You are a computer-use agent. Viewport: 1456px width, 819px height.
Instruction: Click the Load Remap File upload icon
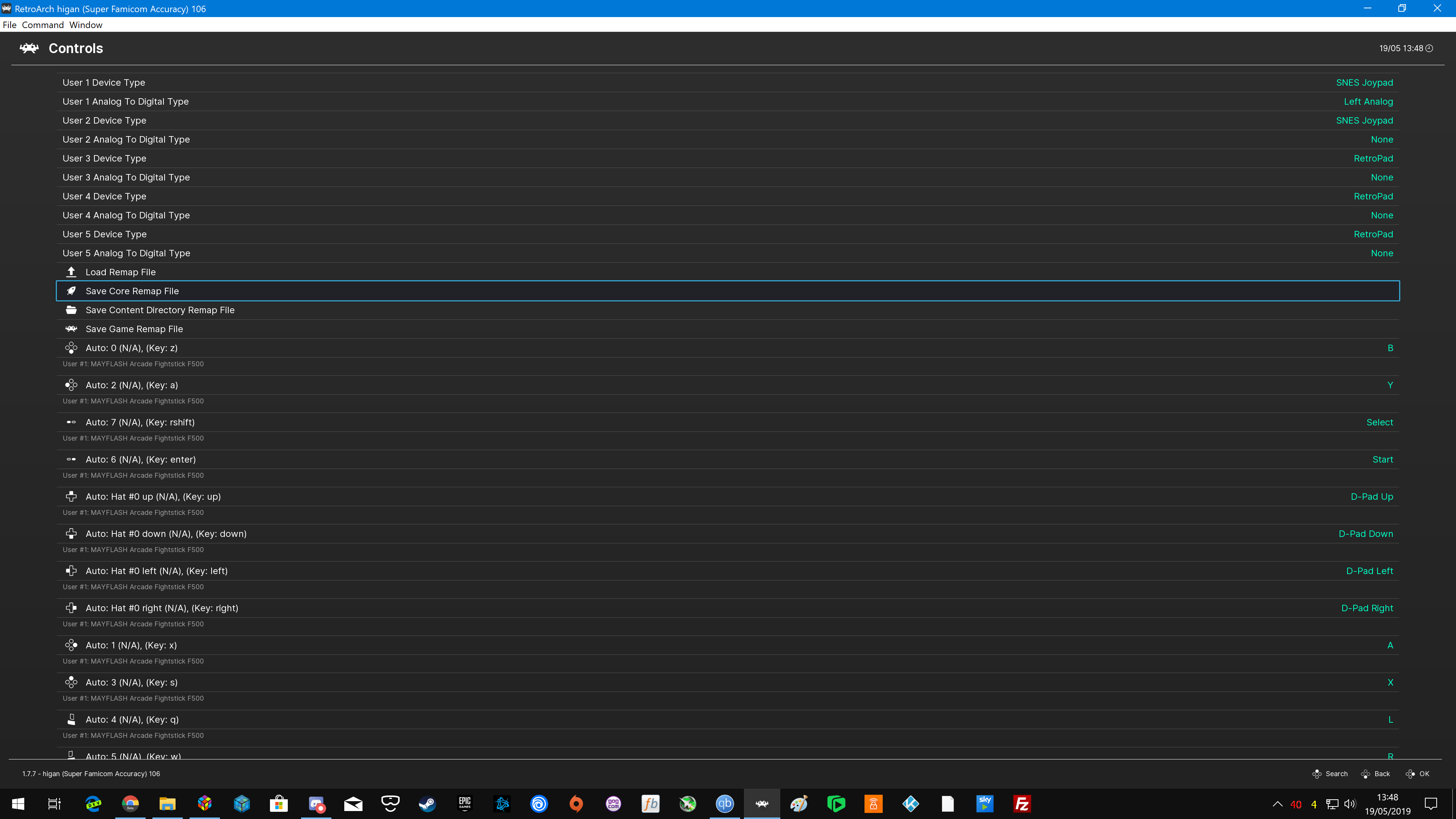(71, 272)
